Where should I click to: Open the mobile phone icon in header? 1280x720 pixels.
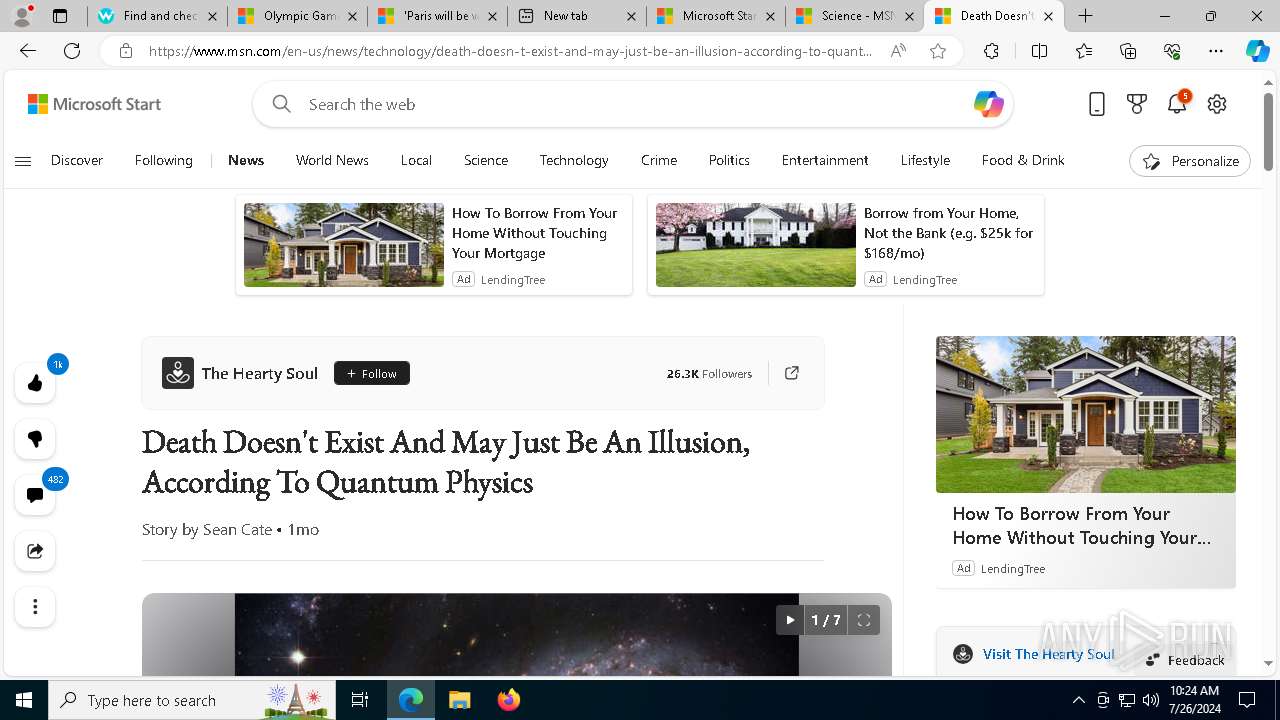(1097, 104)
